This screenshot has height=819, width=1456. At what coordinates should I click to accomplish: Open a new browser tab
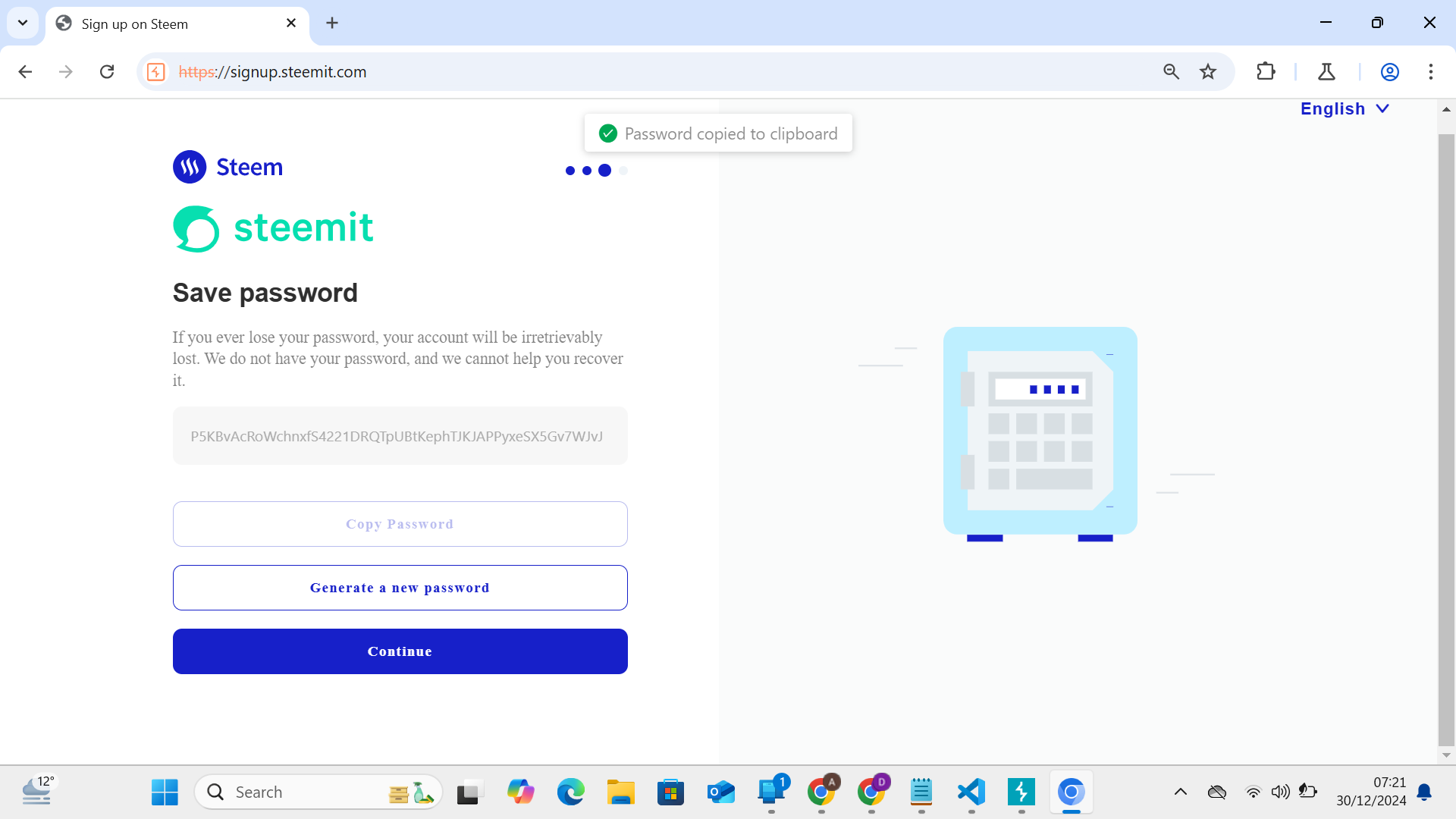[x=332, y=23]
